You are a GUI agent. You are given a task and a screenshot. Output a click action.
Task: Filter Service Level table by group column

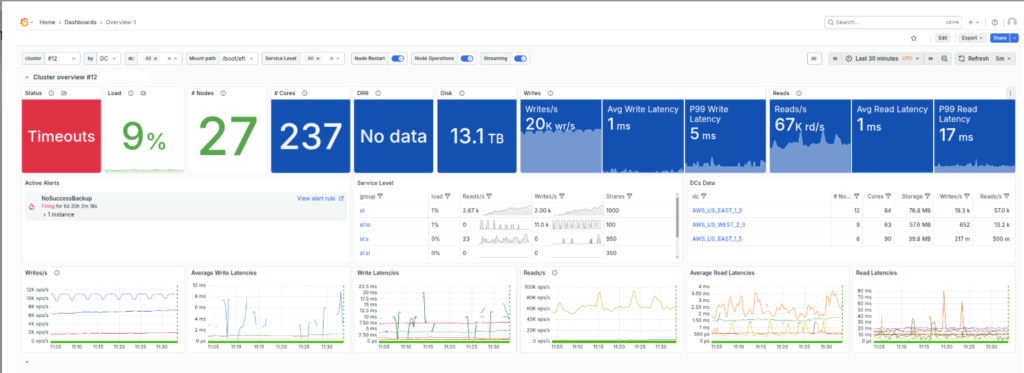[x=380, y=196]
